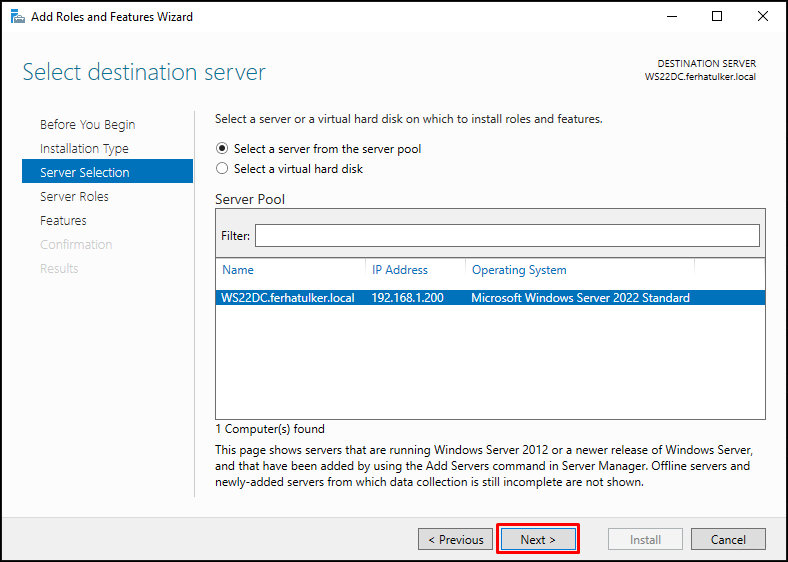Sort by the Operating System column header

(x=519, y=270)
